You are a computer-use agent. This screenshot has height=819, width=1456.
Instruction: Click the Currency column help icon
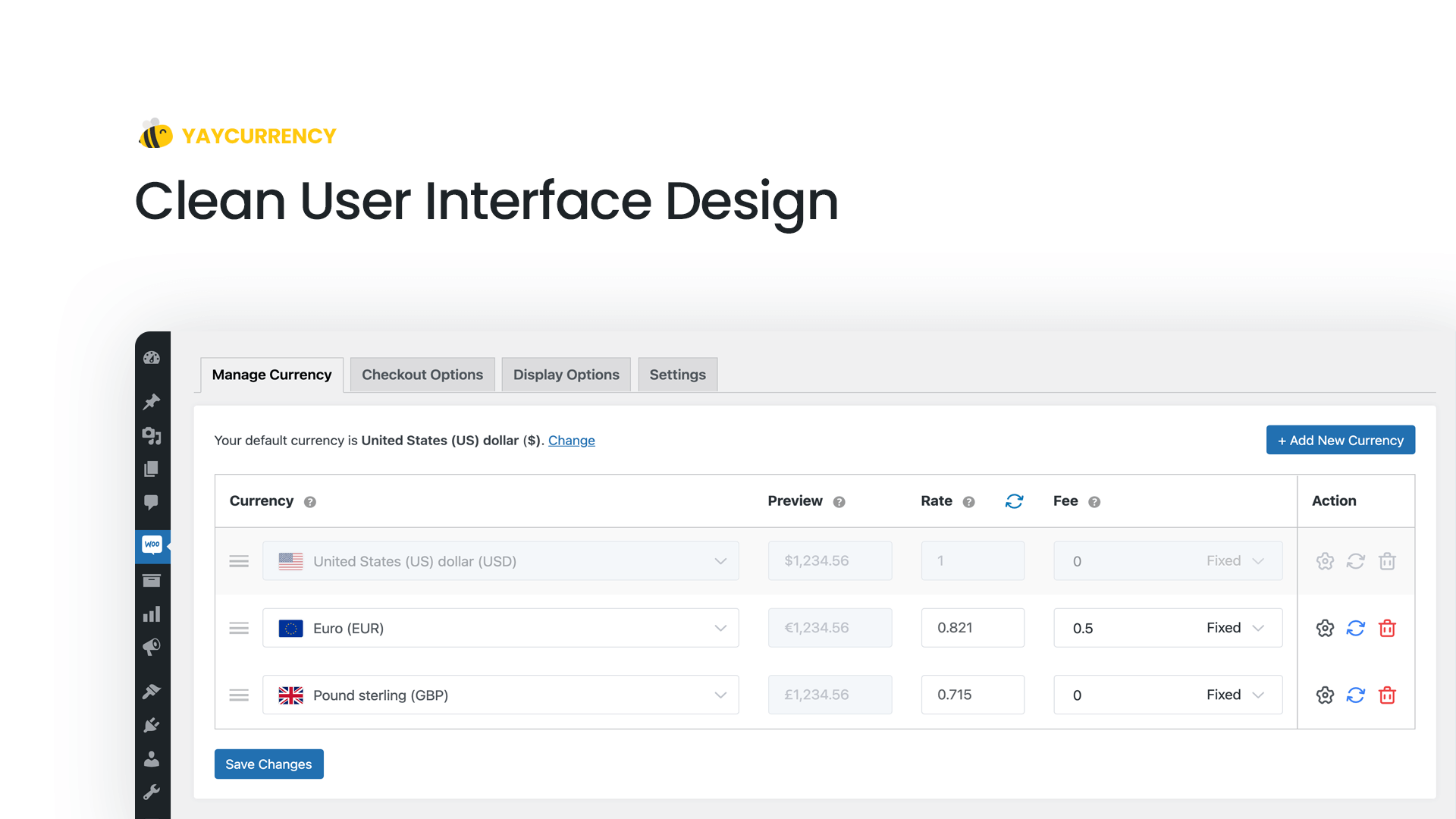click(309, 501)
